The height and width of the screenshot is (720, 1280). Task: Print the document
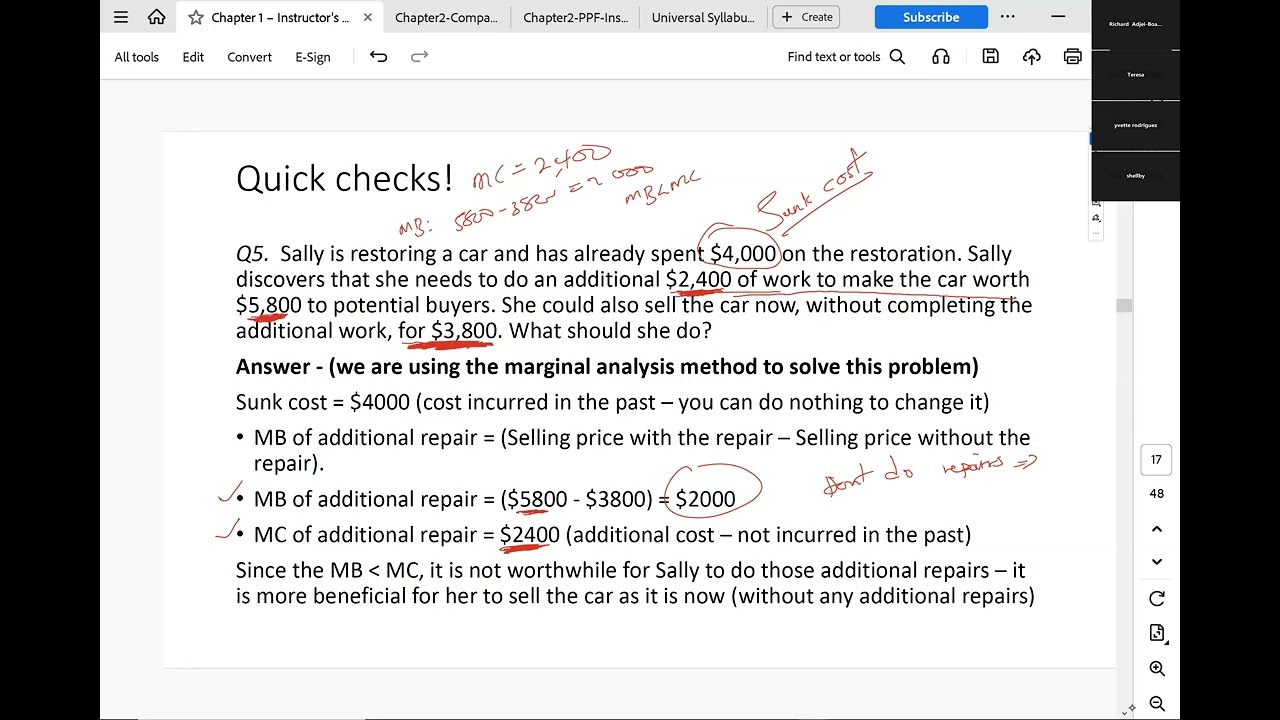coord(1072,57)
